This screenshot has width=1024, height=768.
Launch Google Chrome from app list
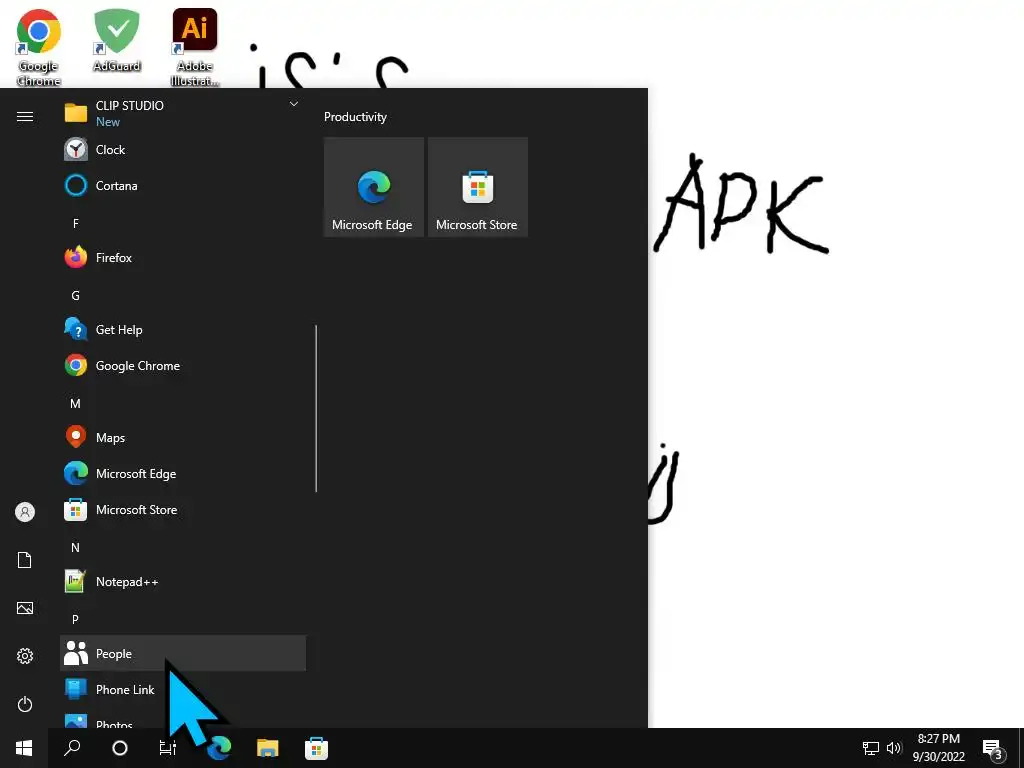click(183, 366)
